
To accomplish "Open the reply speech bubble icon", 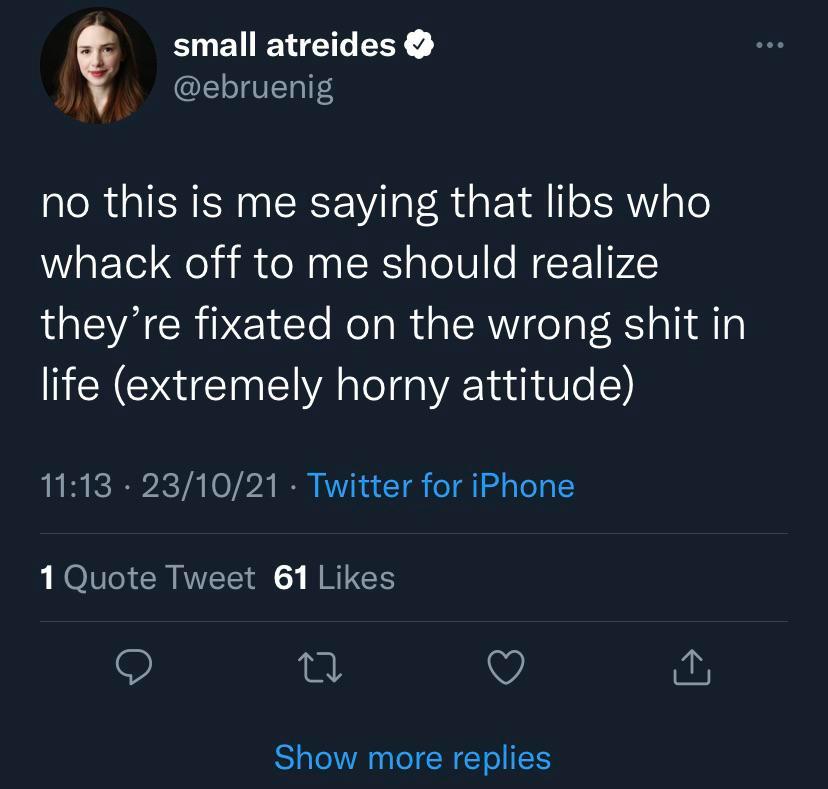I will pos(132,669).
